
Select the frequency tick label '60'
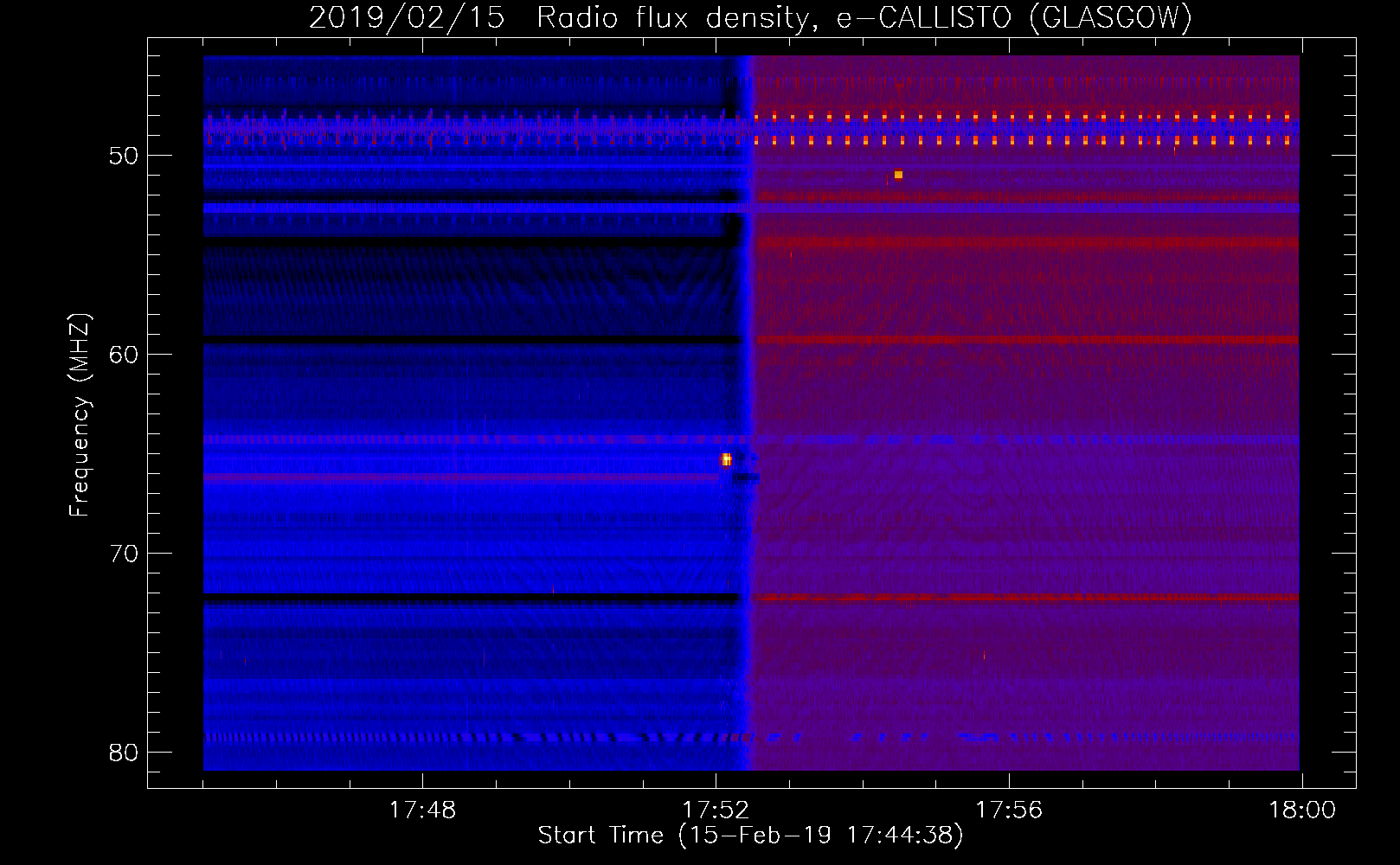[124, 355]
